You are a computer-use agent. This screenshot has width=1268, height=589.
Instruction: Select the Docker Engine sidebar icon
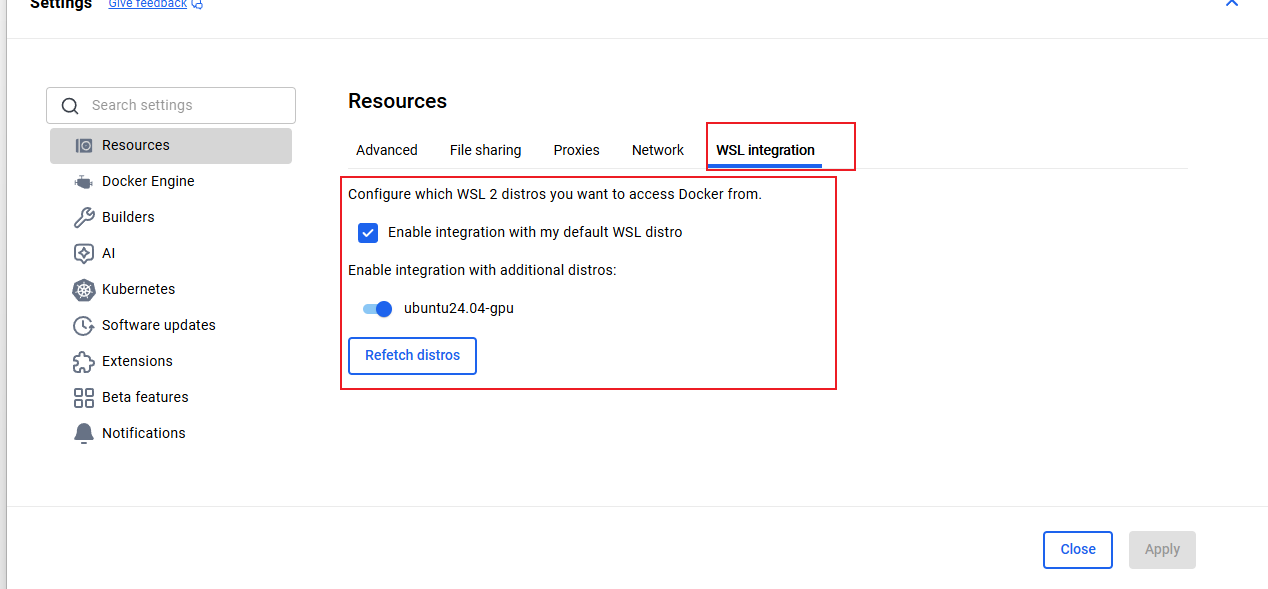click(84, 181)
